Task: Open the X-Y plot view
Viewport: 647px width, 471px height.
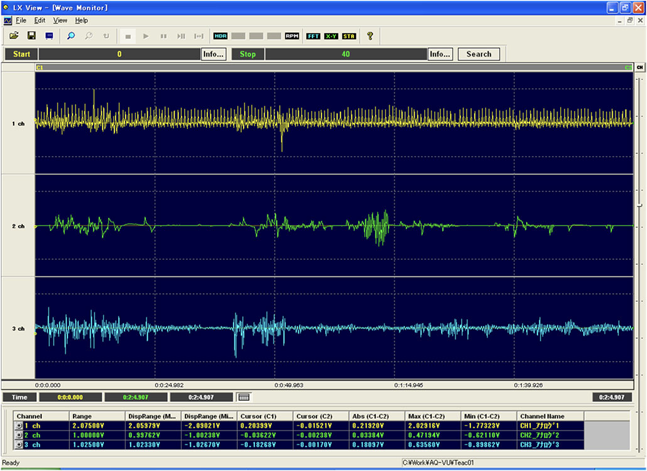Action: click(x=331, y=36)
